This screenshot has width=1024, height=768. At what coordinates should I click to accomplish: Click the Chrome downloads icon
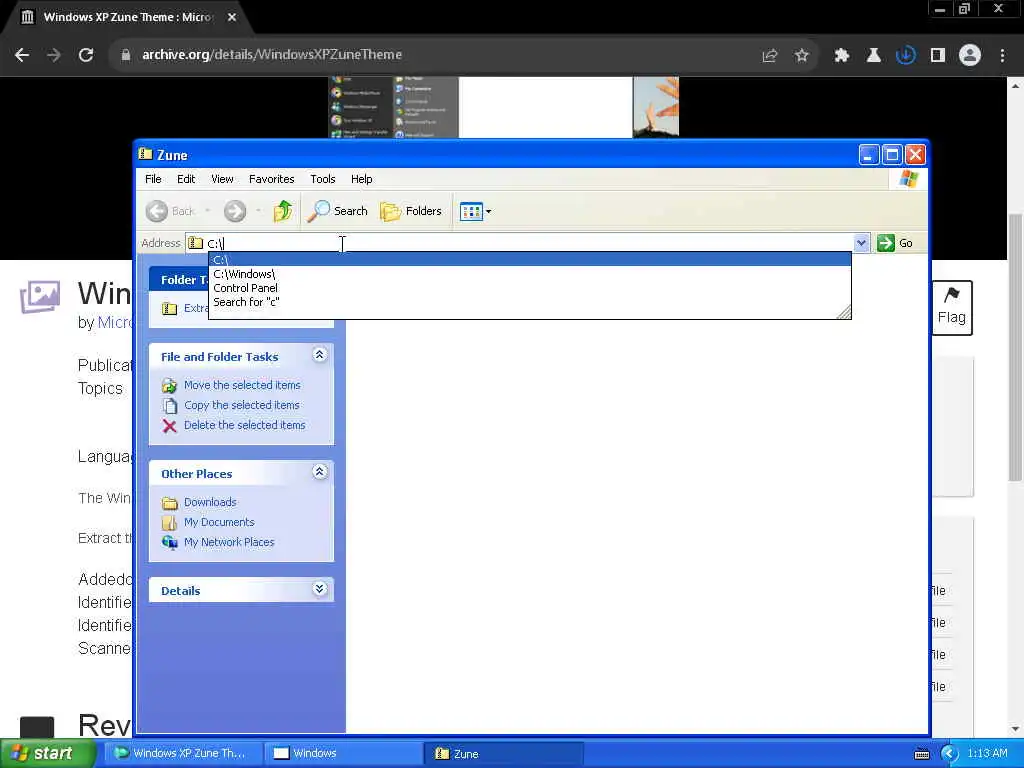(x=906, y=56)
